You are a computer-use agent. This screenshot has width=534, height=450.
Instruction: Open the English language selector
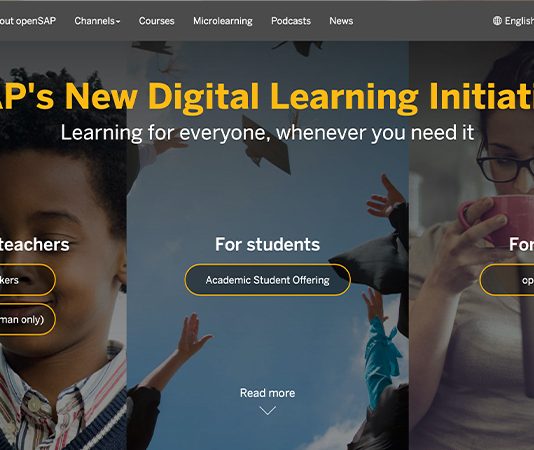pyautogui.click(x=513, y=21)
